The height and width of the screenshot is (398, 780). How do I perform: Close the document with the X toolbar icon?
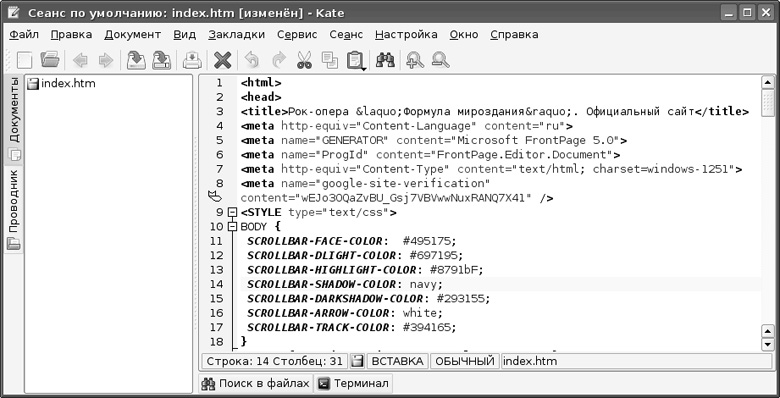(222, 61)
